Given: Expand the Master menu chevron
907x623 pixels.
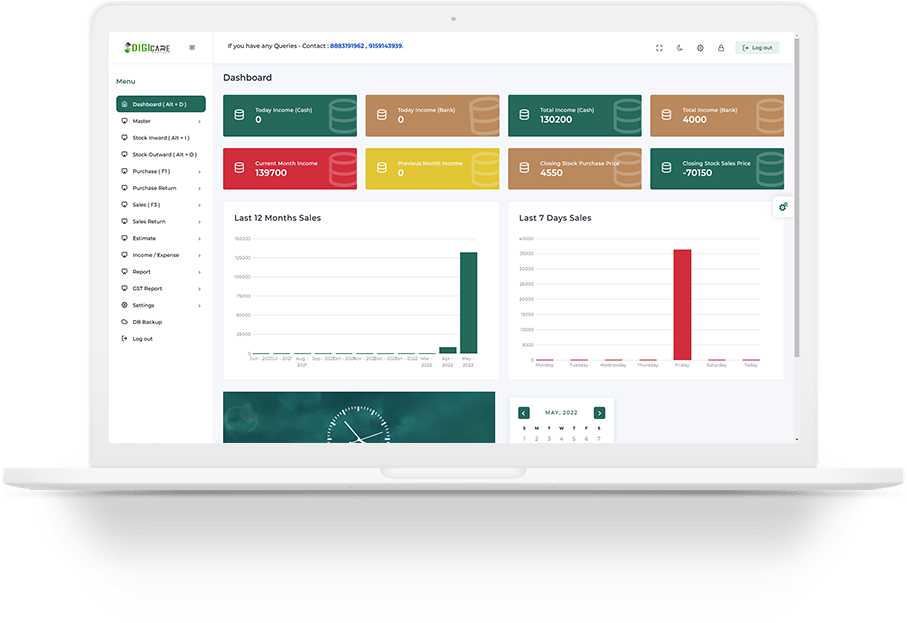Looking at the screenshot, I should click(200, 121).
